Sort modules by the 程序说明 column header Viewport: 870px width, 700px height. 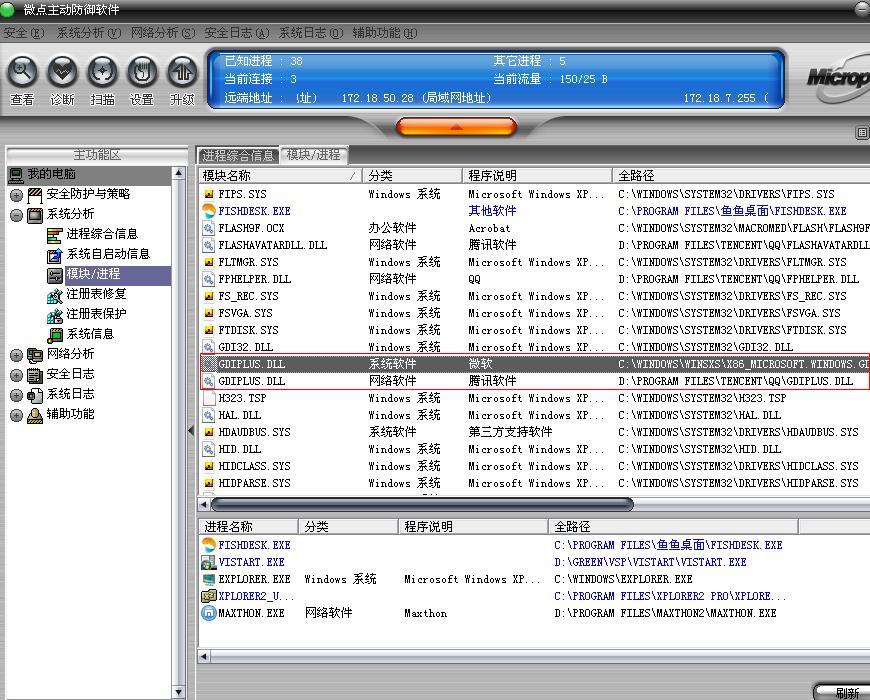[x=537, y=176]
